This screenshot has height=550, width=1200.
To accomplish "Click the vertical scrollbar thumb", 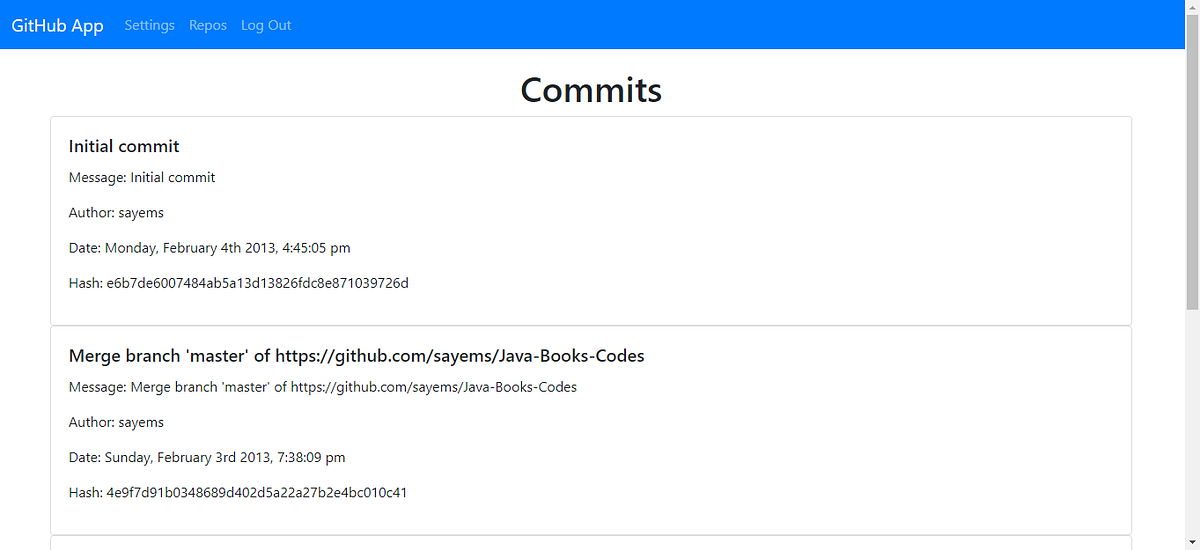I will [1192, 164].
